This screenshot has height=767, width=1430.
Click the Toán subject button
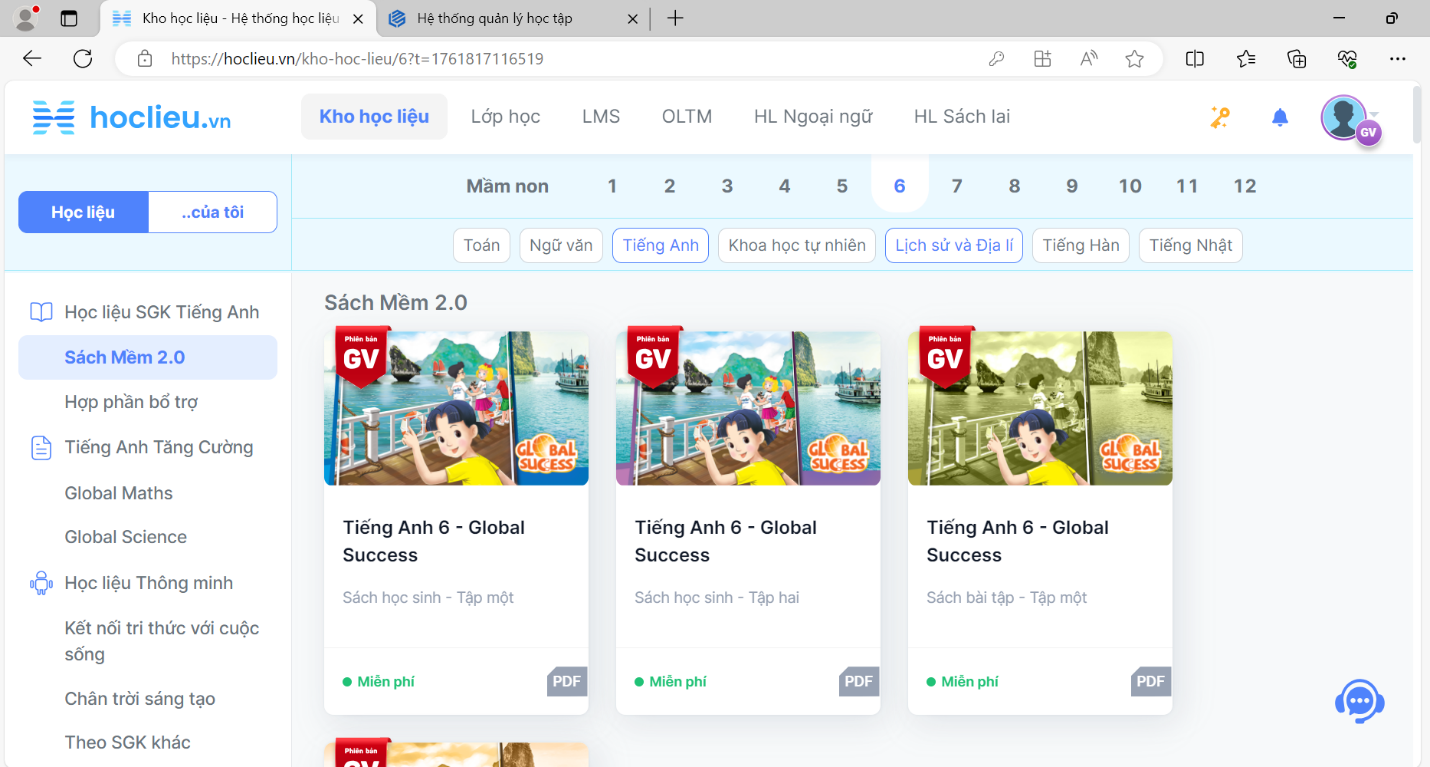481,245
